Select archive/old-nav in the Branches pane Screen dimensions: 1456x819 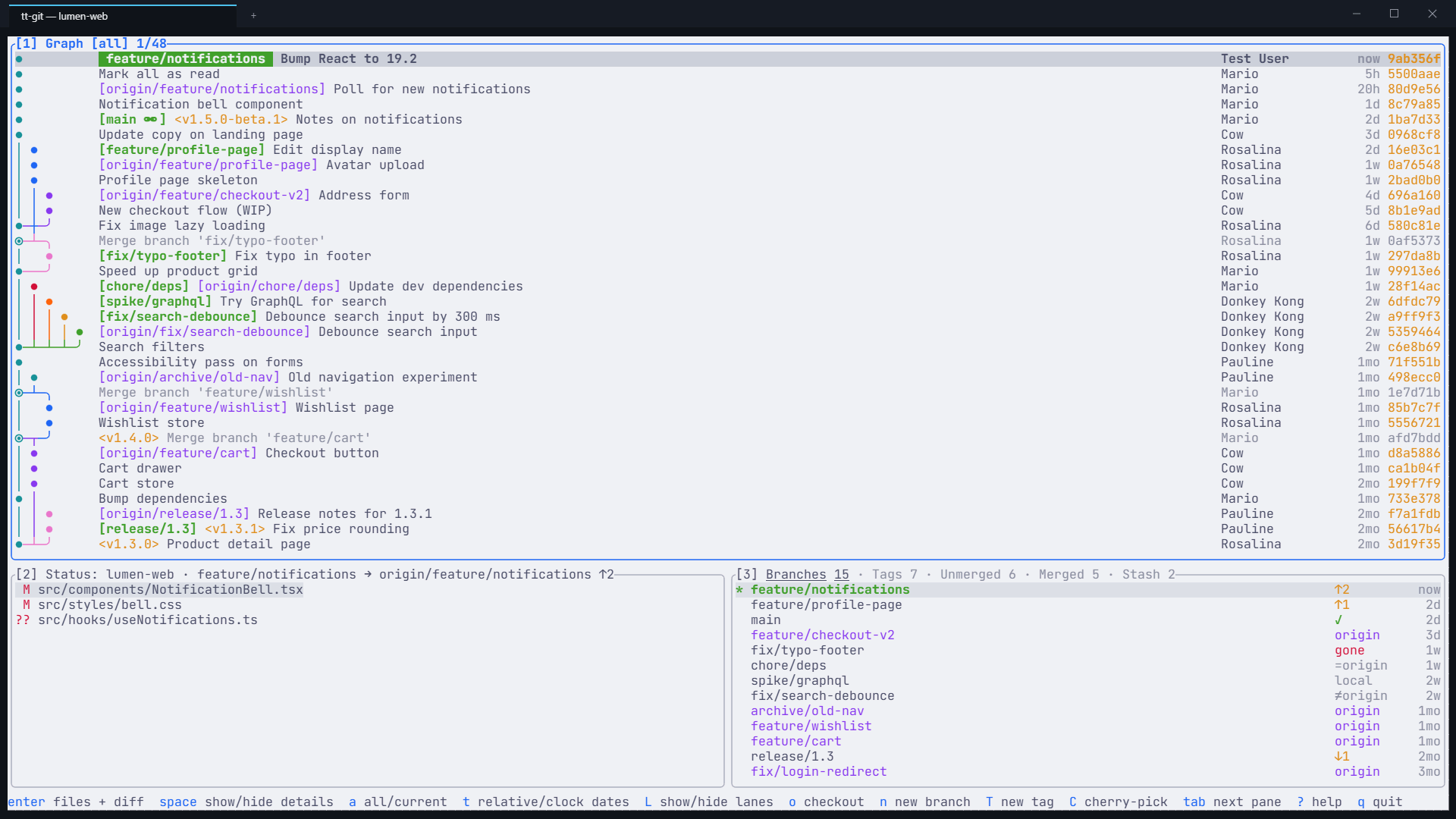(x=1088, y=711)
